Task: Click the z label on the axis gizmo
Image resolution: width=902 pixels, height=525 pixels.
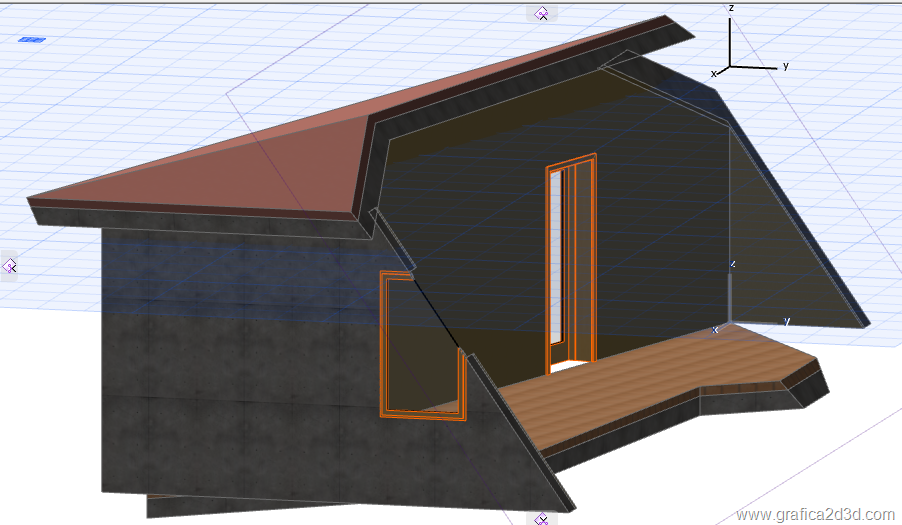Action: (x=732, y=8)
